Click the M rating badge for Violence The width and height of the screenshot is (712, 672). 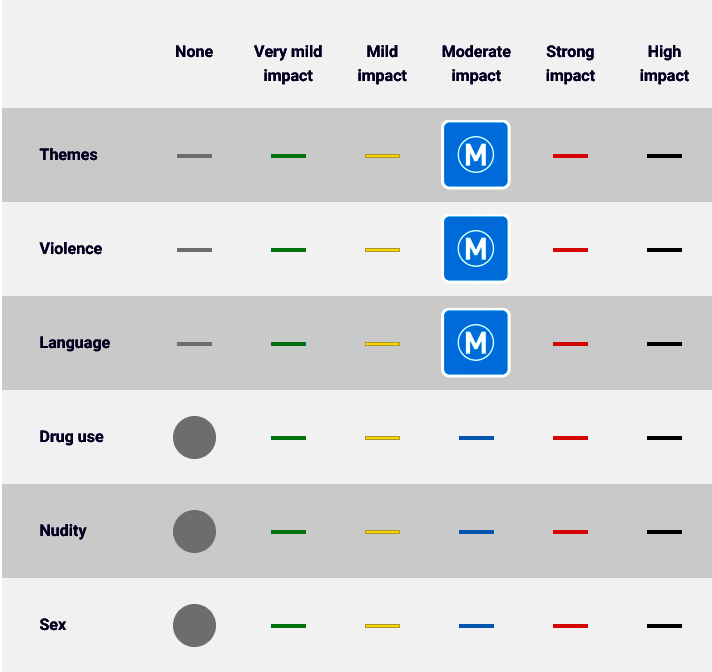pyautogui.click(x=476, y=249)
